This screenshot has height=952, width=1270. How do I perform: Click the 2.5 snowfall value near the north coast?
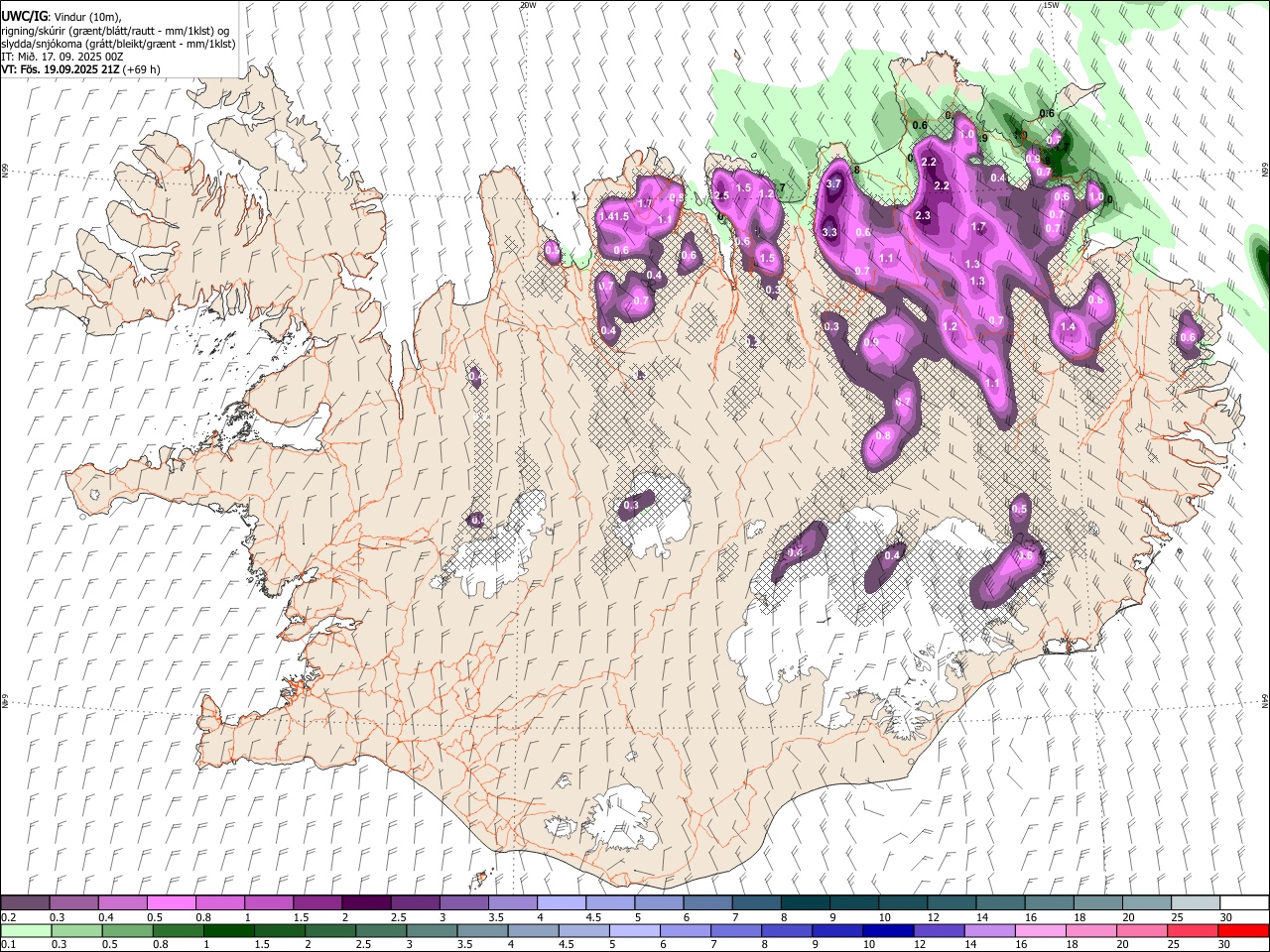point(721,196)
